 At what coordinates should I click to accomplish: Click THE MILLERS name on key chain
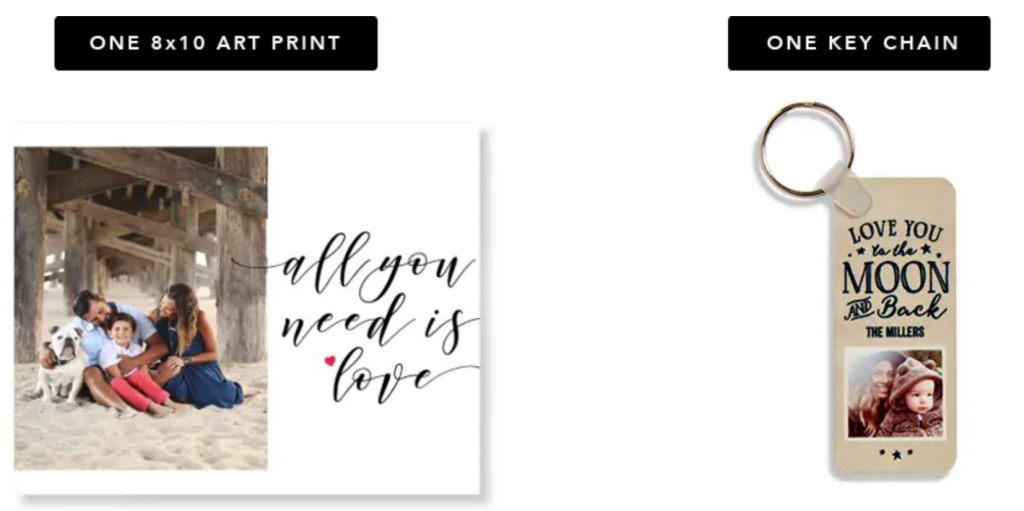tap(895, 333)
